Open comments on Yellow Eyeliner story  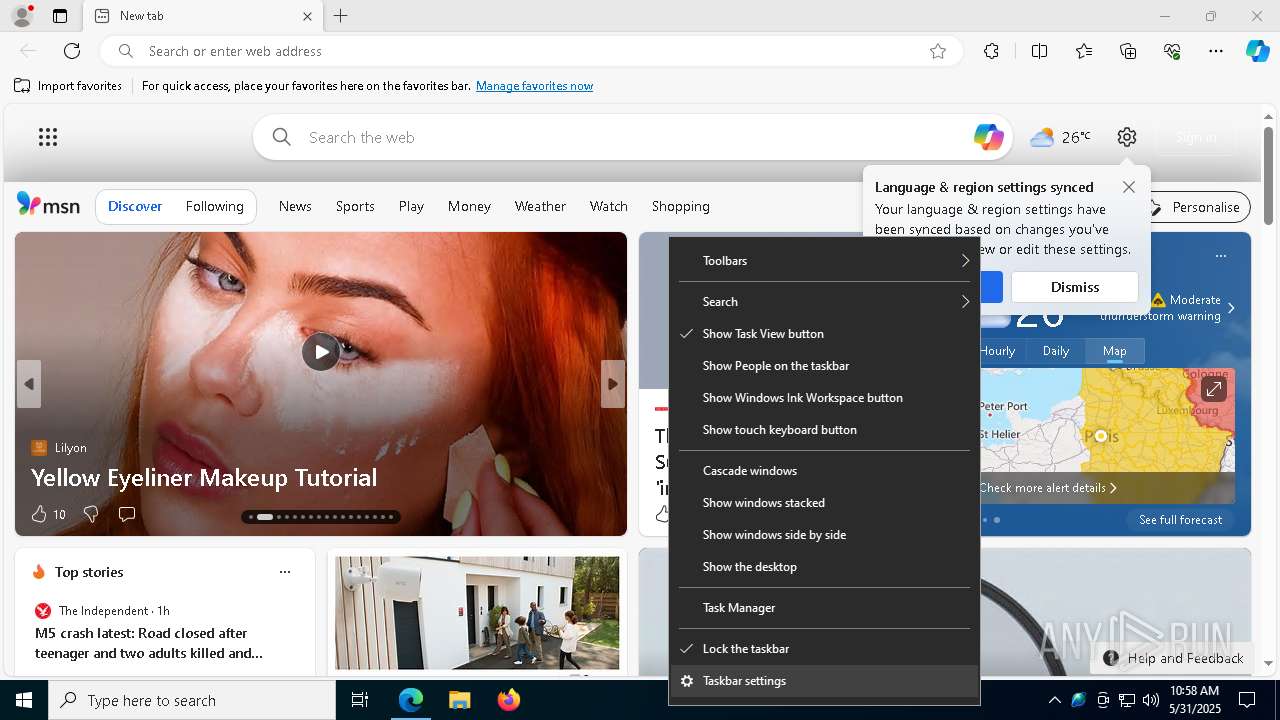(x=127, y=514)
